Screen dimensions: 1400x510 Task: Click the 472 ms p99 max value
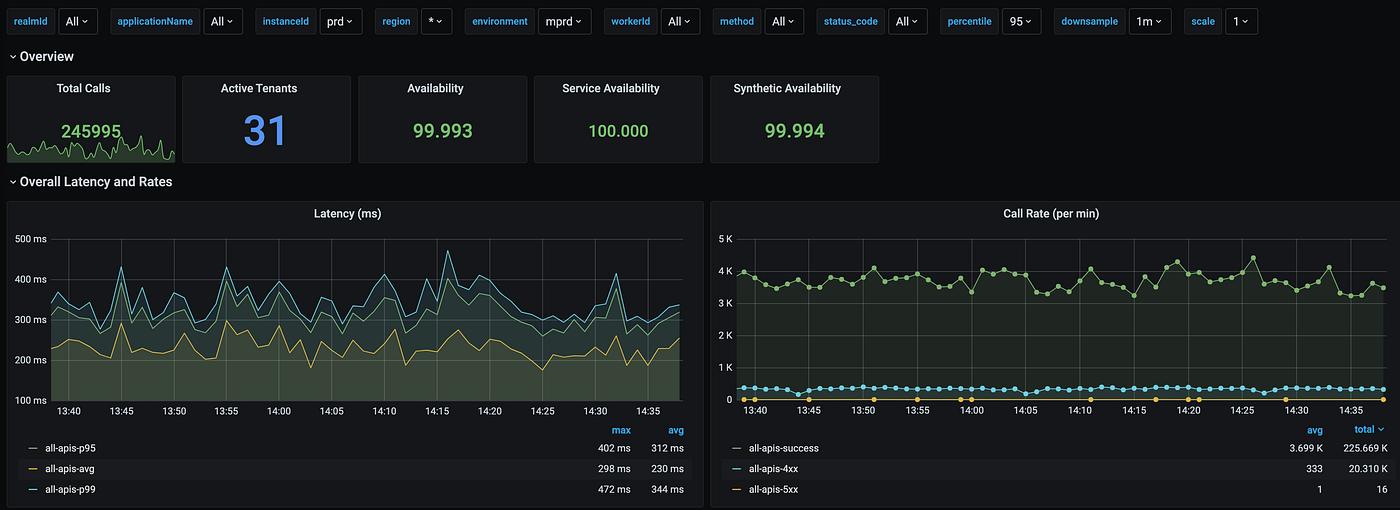614,489
